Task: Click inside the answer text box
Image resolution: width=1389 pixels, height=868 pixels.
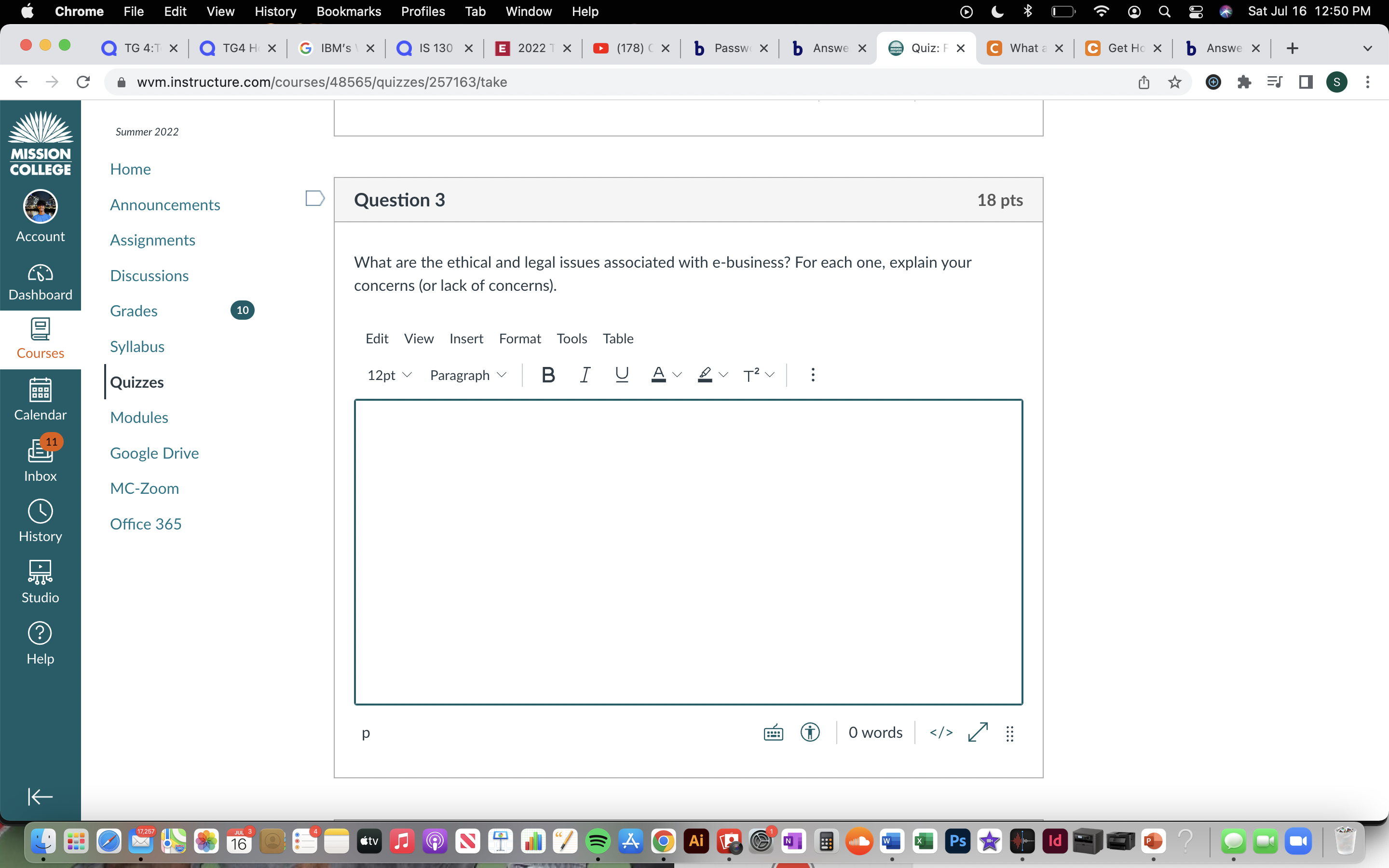Action: click(687, 551)
